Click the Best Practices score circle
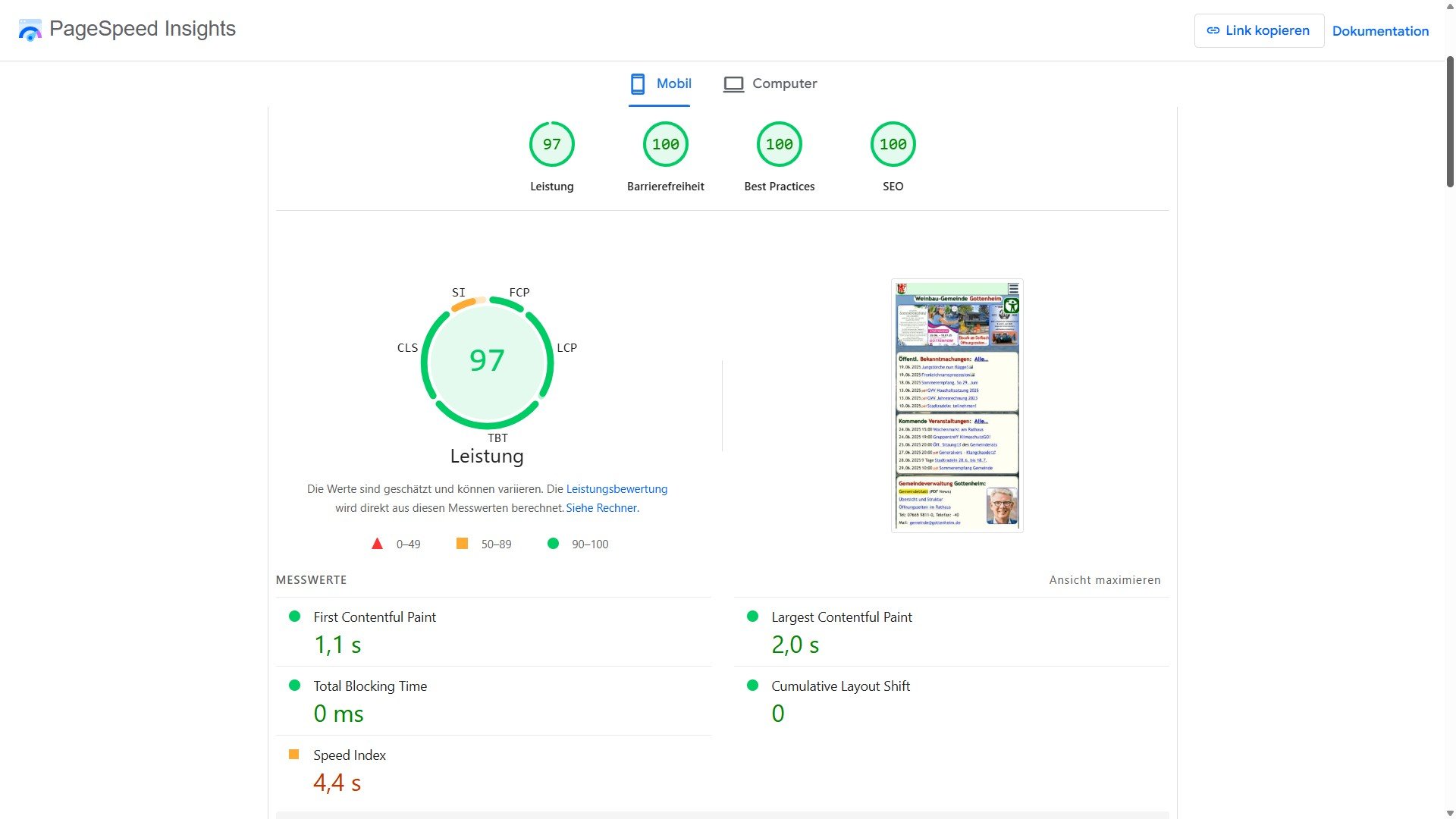The height and width of the screenshot is (819, 1456). [x=779, y=144]
